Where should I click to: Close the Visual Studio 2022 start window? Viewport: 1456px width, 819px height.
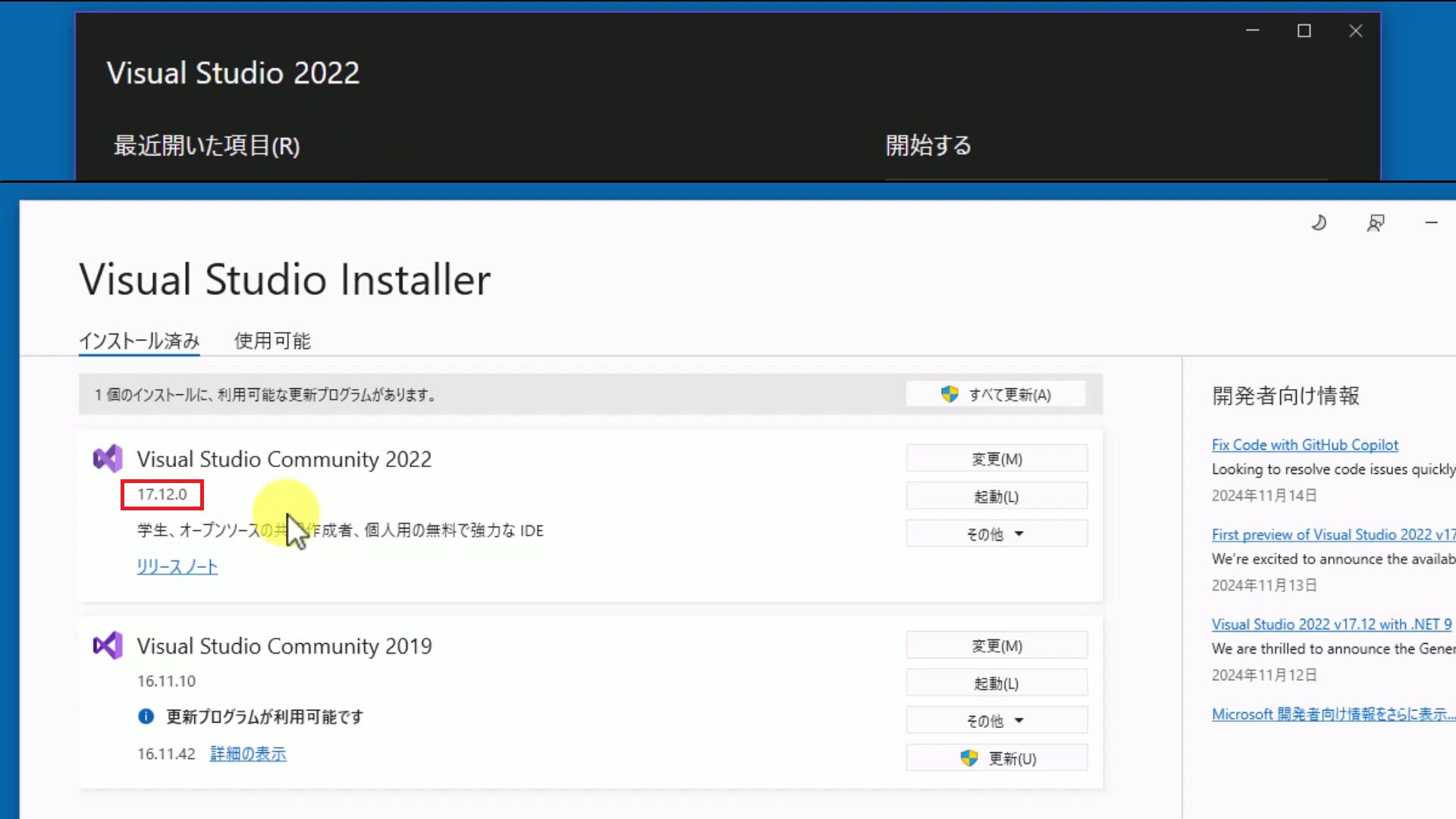[1356, 31]
